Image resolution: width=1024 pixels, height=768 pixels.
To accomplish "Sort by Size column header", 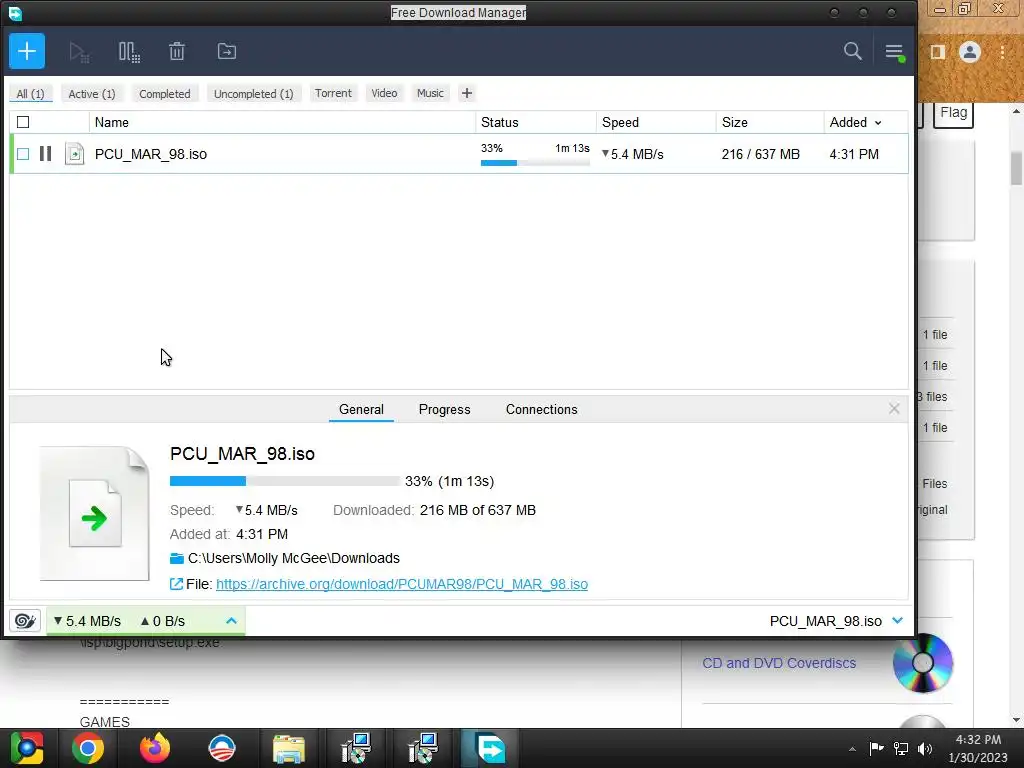I will (x=735, y=122).
